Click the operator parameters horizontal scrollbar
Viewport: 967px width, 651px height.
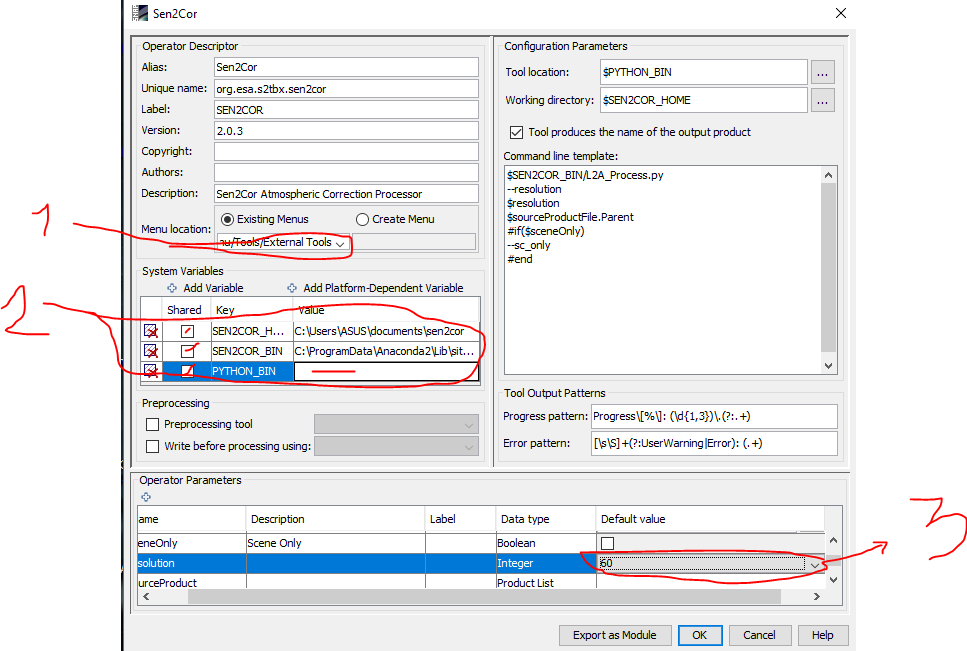coord(484,597)
